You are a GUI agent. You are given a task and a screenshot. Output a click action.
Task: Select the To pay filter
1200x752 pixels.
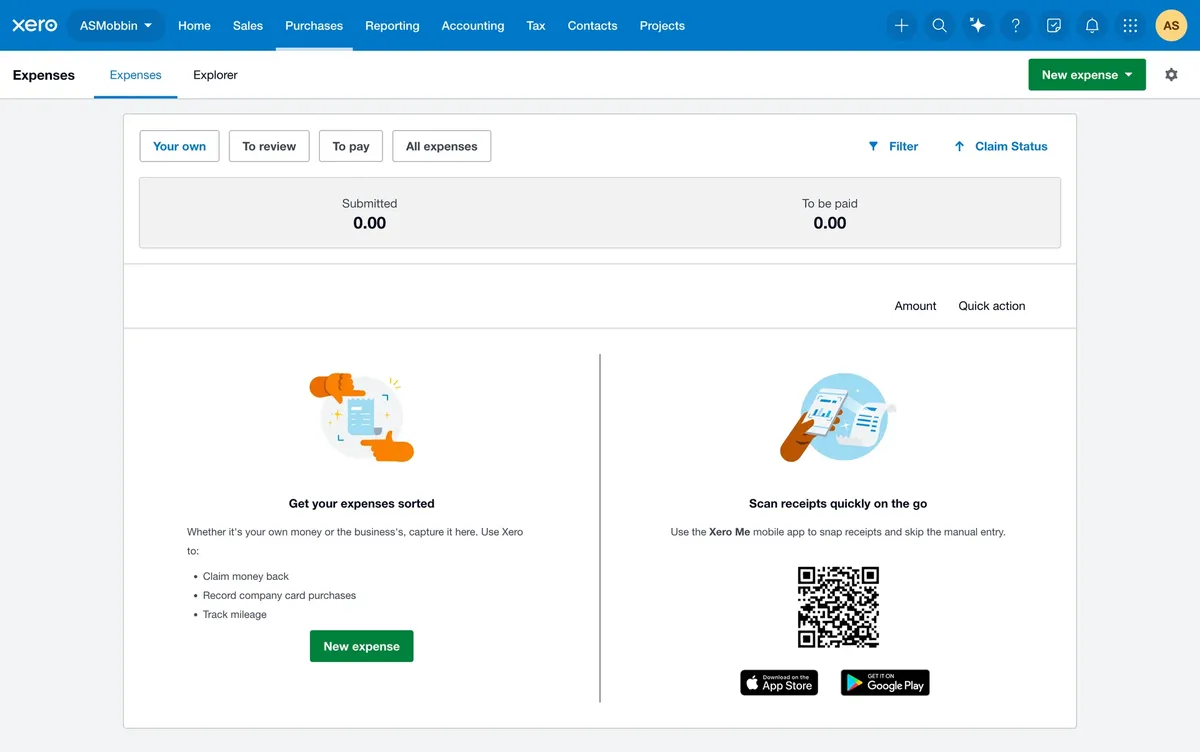(x=351, y=146)
